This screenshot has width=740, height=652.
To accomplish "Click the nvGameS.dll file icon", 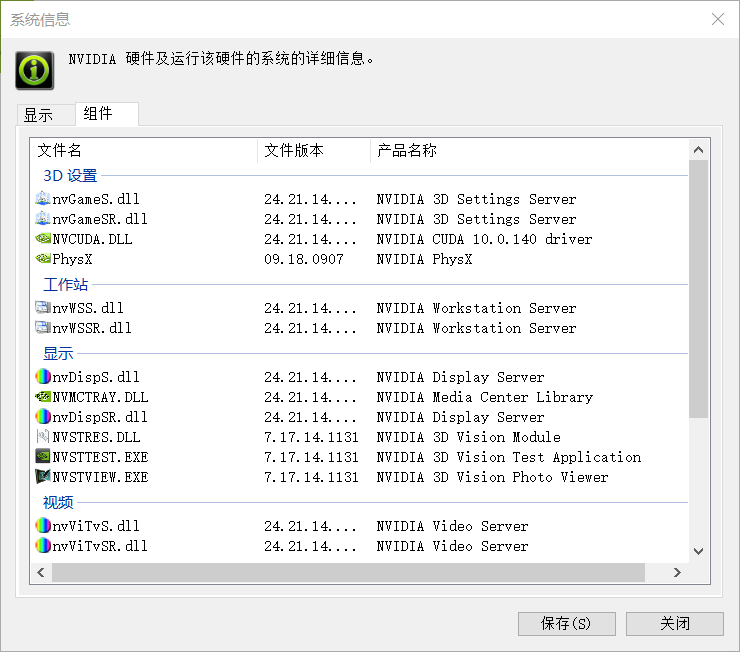I will (42, 199).
